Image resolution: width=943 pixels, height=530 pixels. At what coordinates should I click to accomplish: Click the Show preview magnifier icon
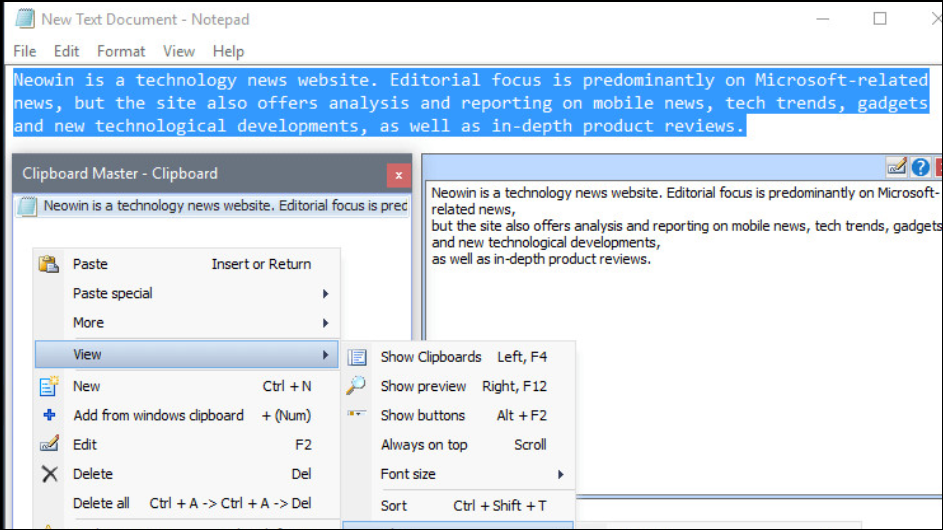coord(356,385)
